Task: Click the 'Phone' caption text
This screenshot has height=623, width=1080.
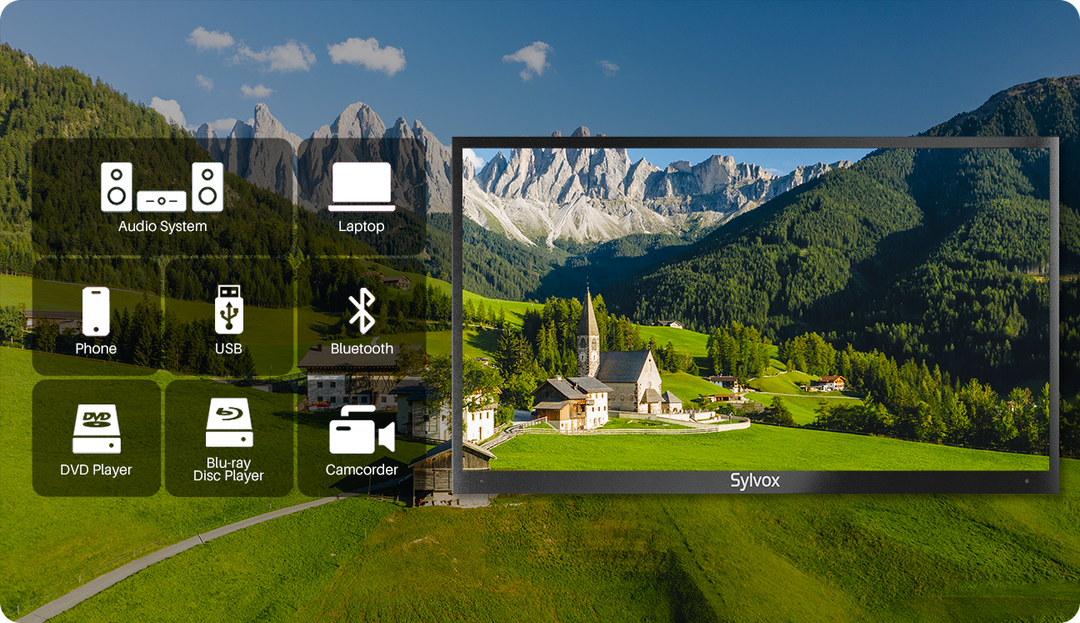Action: click(x=96, y=349)
